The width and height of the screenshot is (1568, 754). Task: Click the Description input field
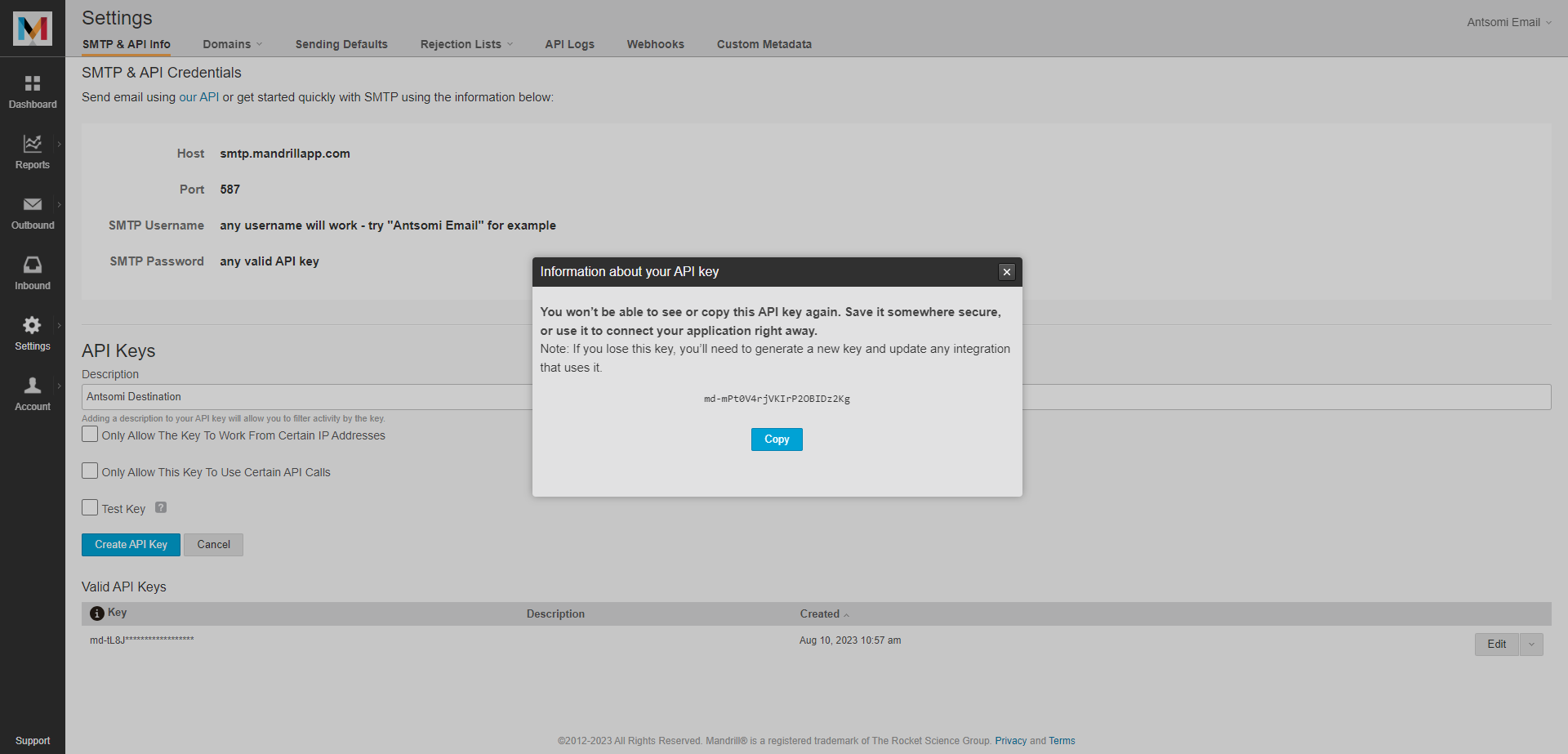tap(816, 397)
